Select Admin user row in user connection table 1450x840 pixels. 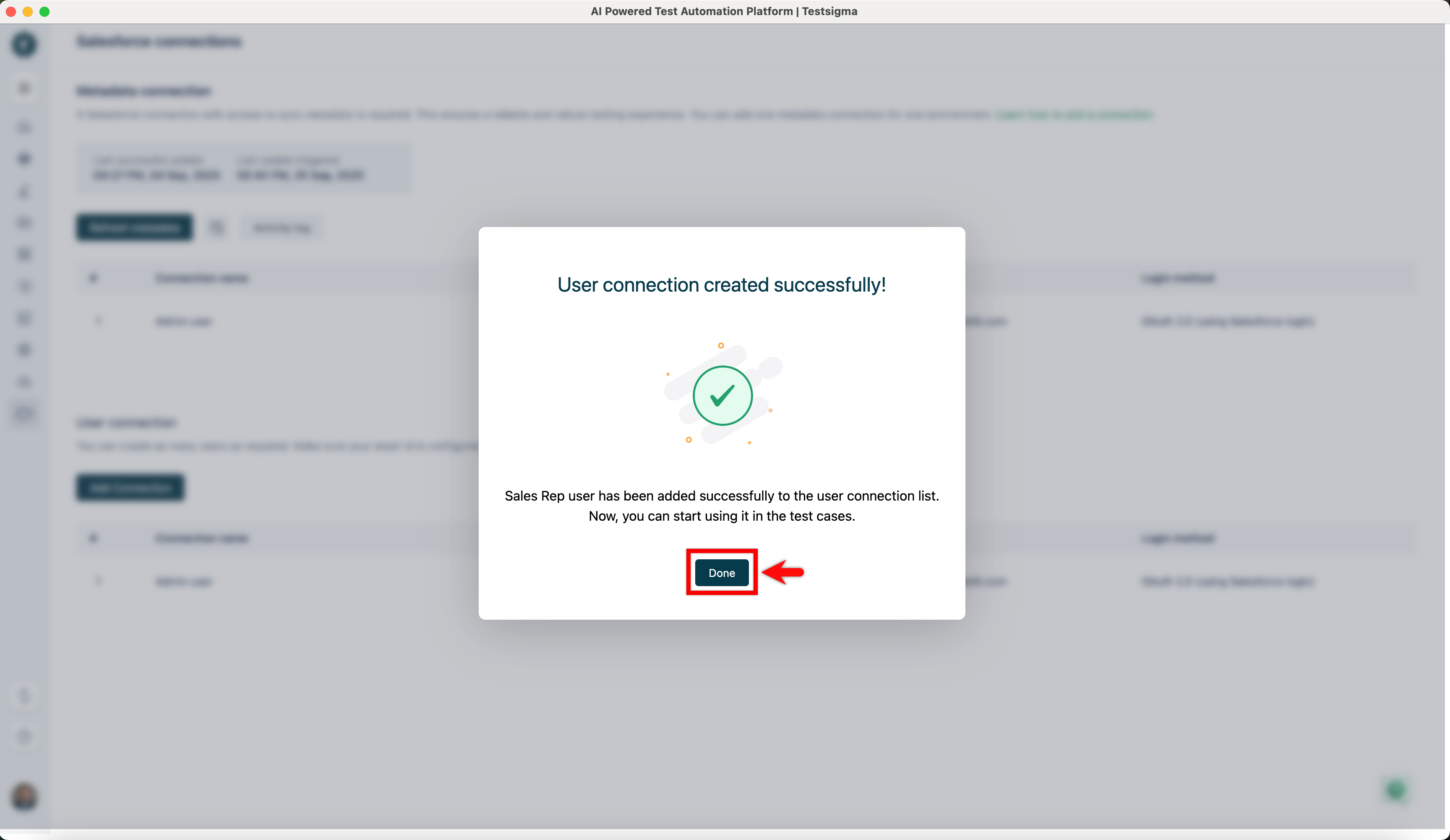click(183, 581)
